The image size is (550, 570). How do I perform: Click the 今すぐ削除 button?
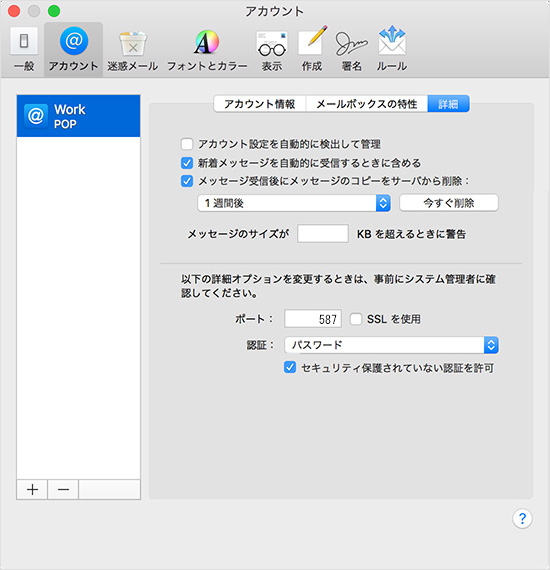point(449,203)
